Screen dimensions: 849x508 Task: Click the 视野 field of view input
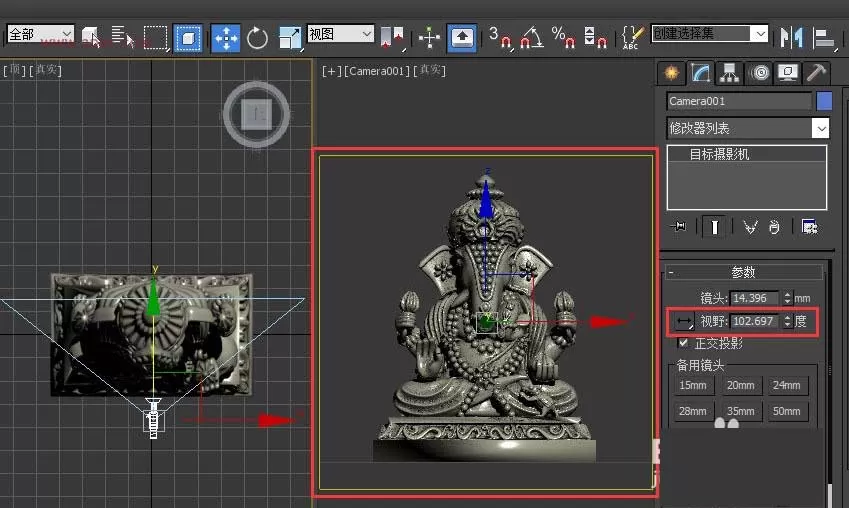pos(756,321)
